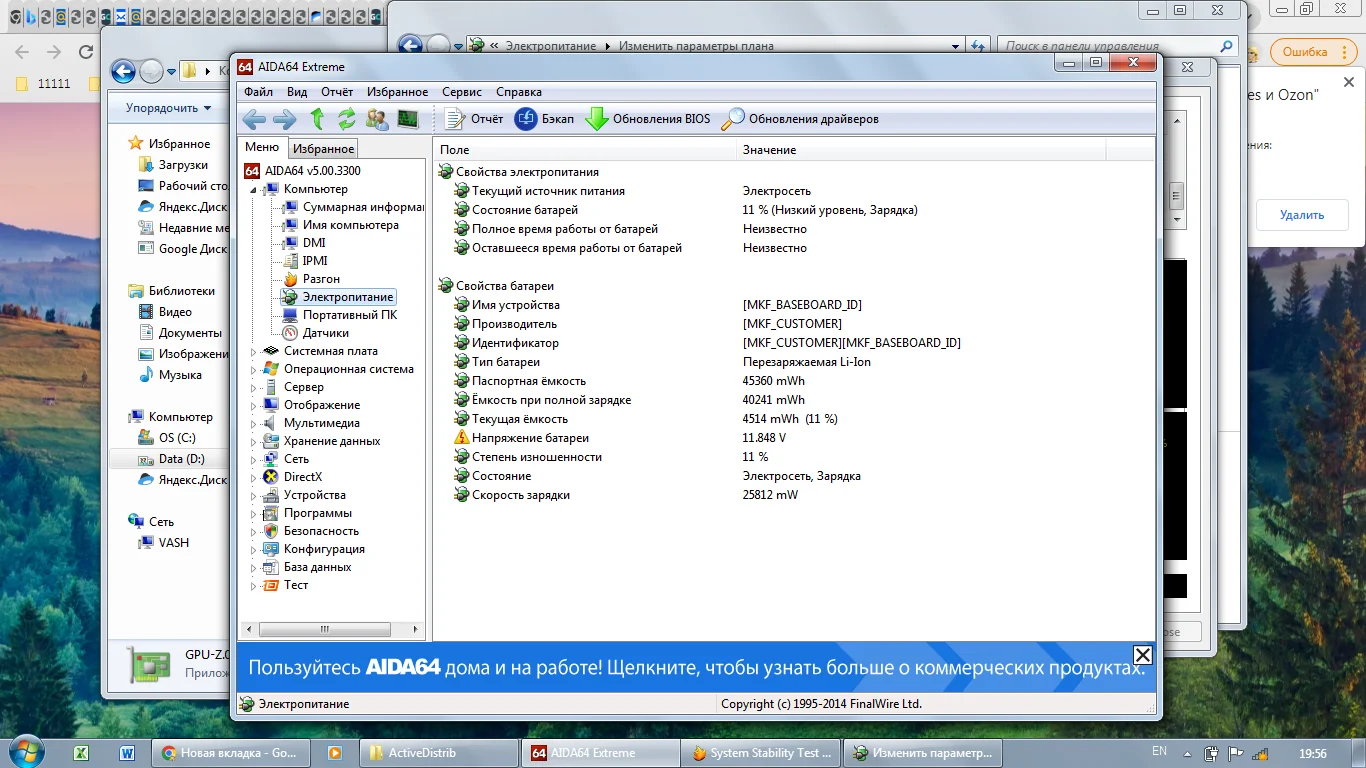Switch to the Меню tab
This screenshot has height=768, width=1366.
[x=262, y=148]
